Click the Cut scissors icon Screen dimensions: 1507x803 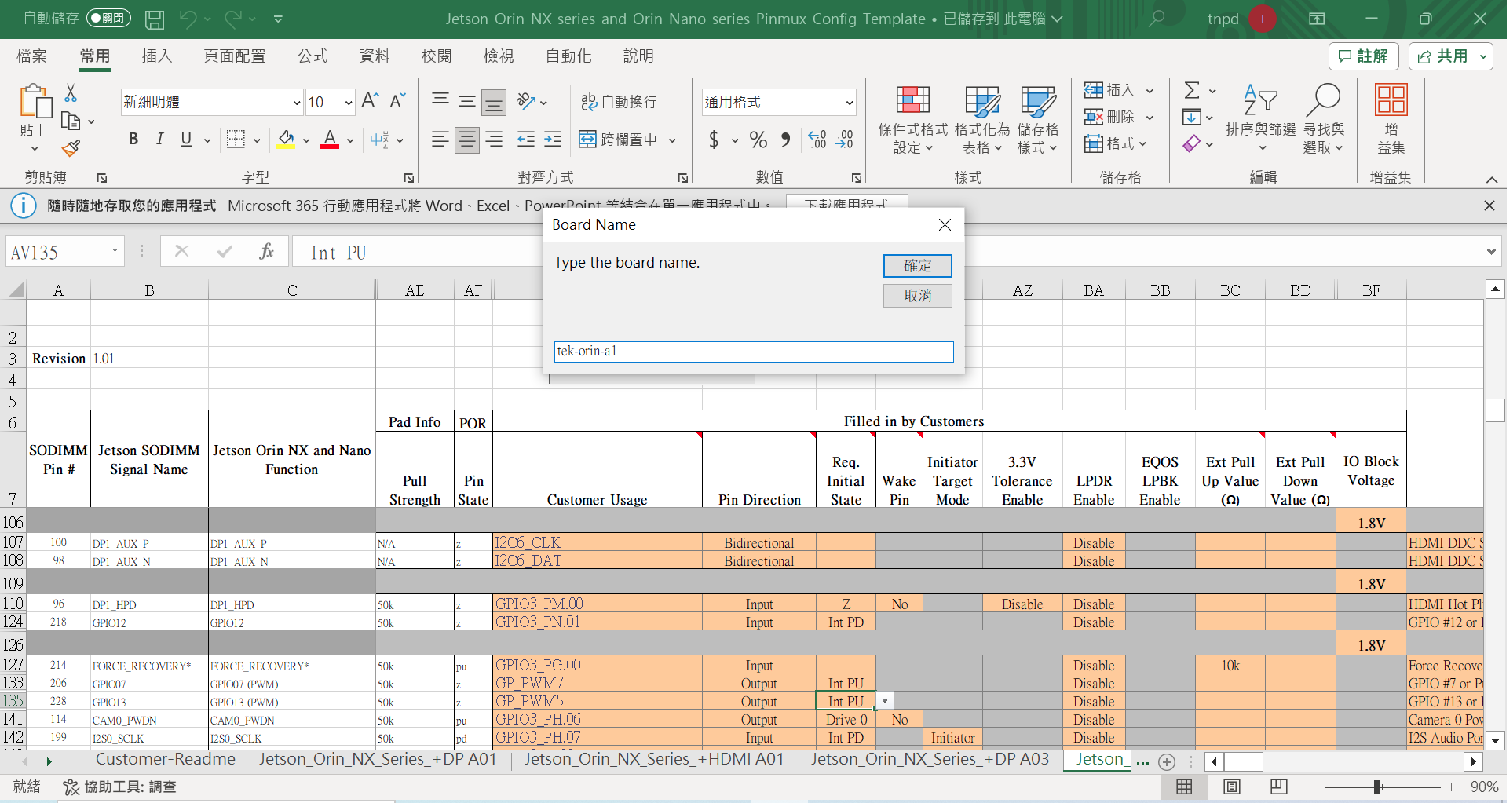70,94
